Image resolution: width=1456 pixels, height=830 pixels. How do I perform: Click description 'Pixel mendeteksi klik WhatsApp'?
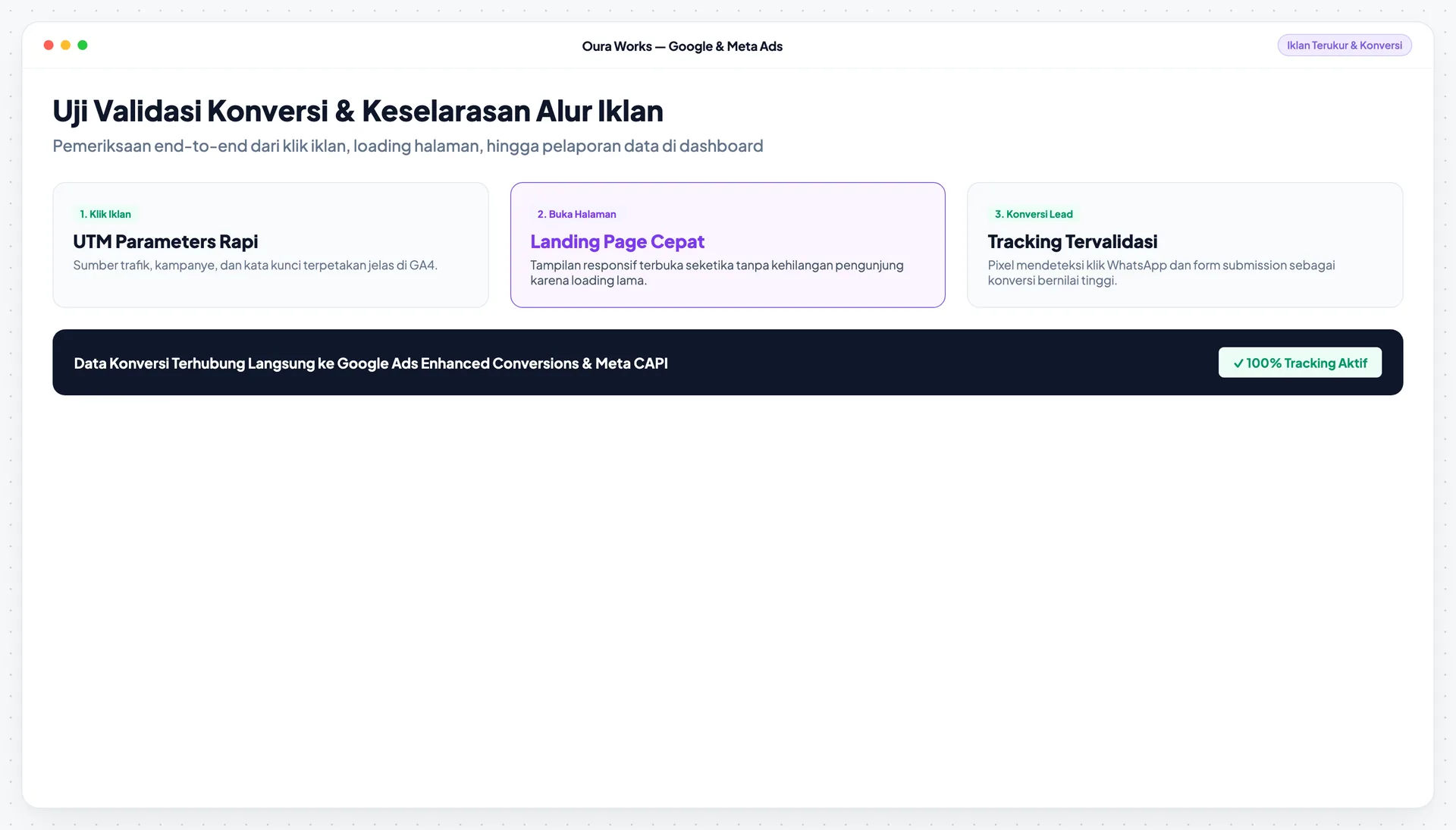1161,272
